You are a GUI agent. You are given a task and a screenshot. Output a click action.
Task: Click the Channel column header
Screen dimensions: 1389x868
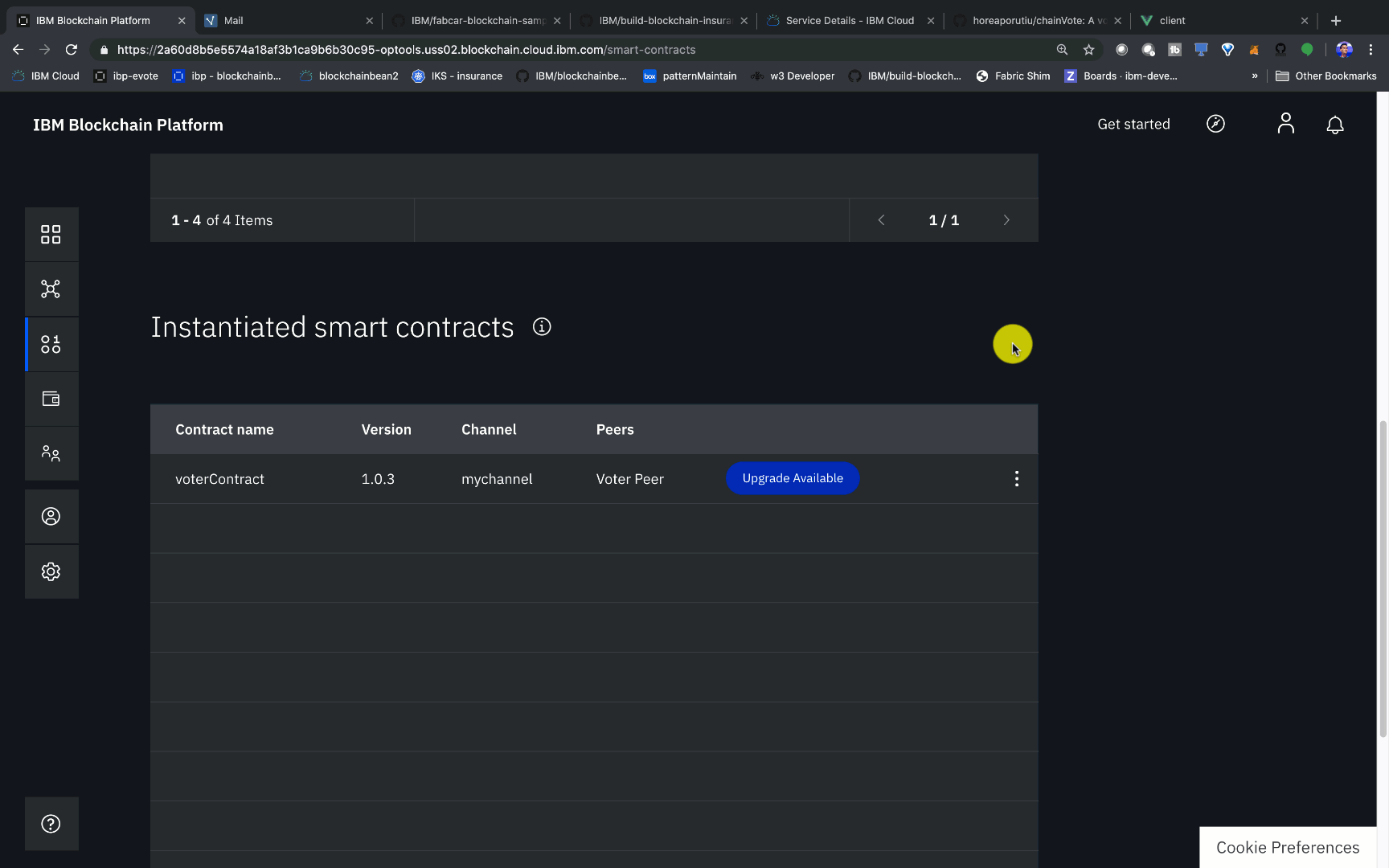tap(489, 429)
